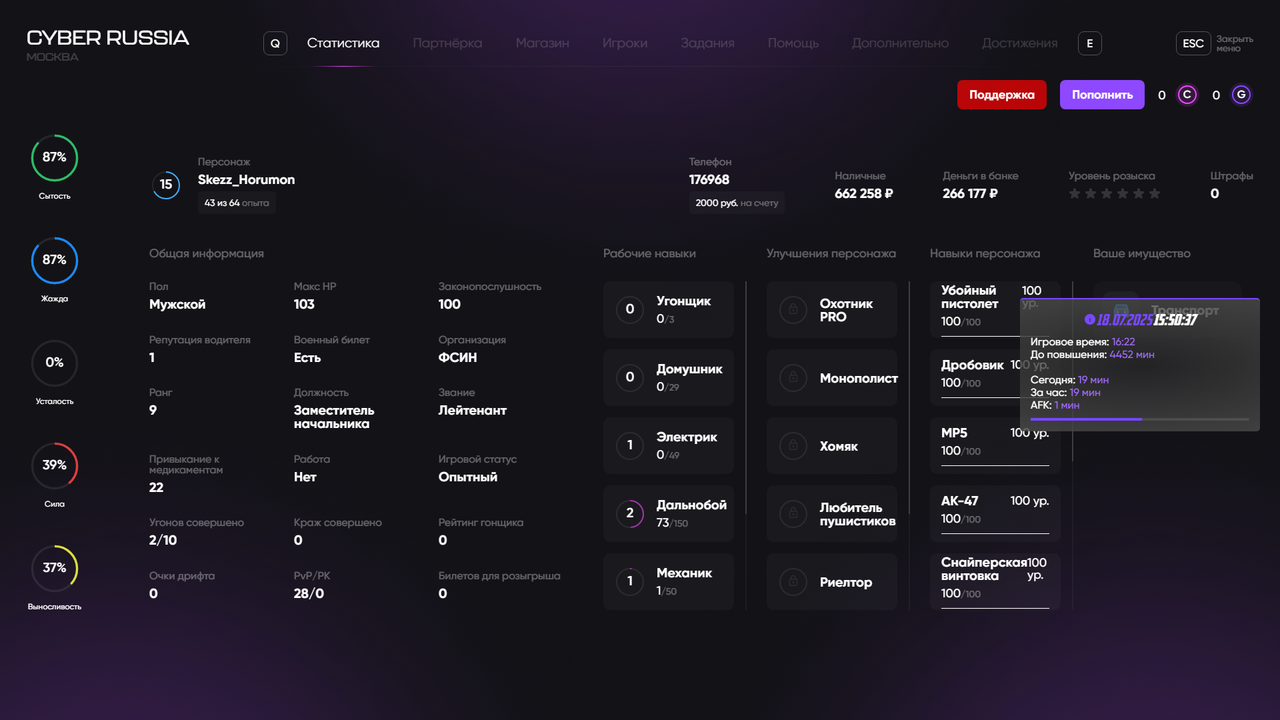Click the character name Skezz_Horumon

pyautogui.click(x=246, y=180)
